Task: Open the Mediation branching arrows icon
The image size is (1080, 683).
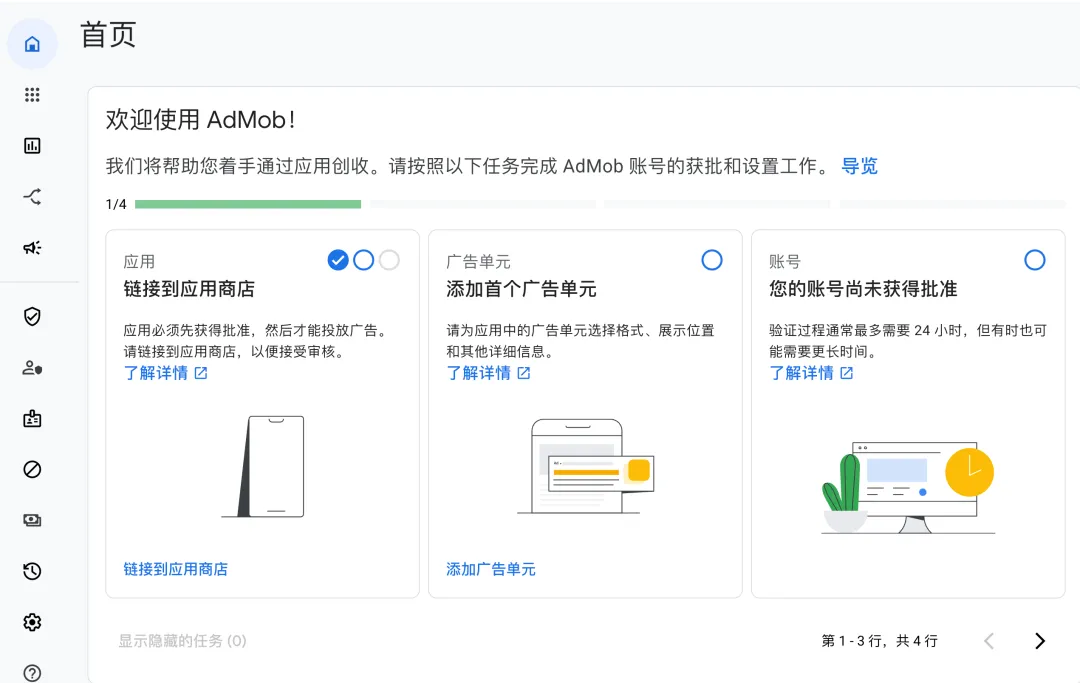Action: (x=32, y=197)
